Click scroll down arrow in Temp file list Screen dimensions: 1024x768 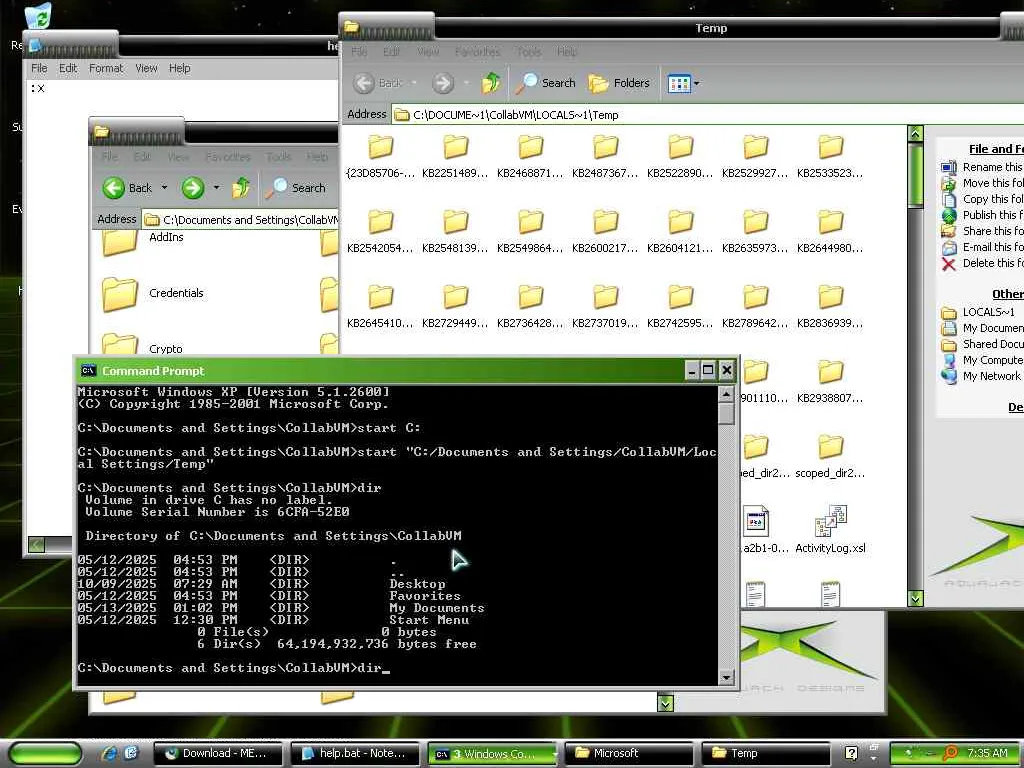point(916,598)
